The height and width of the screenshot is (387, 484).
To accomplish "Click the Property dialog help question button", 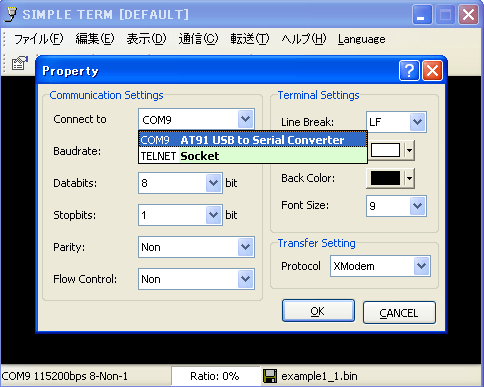I will [x=409, y=70].
